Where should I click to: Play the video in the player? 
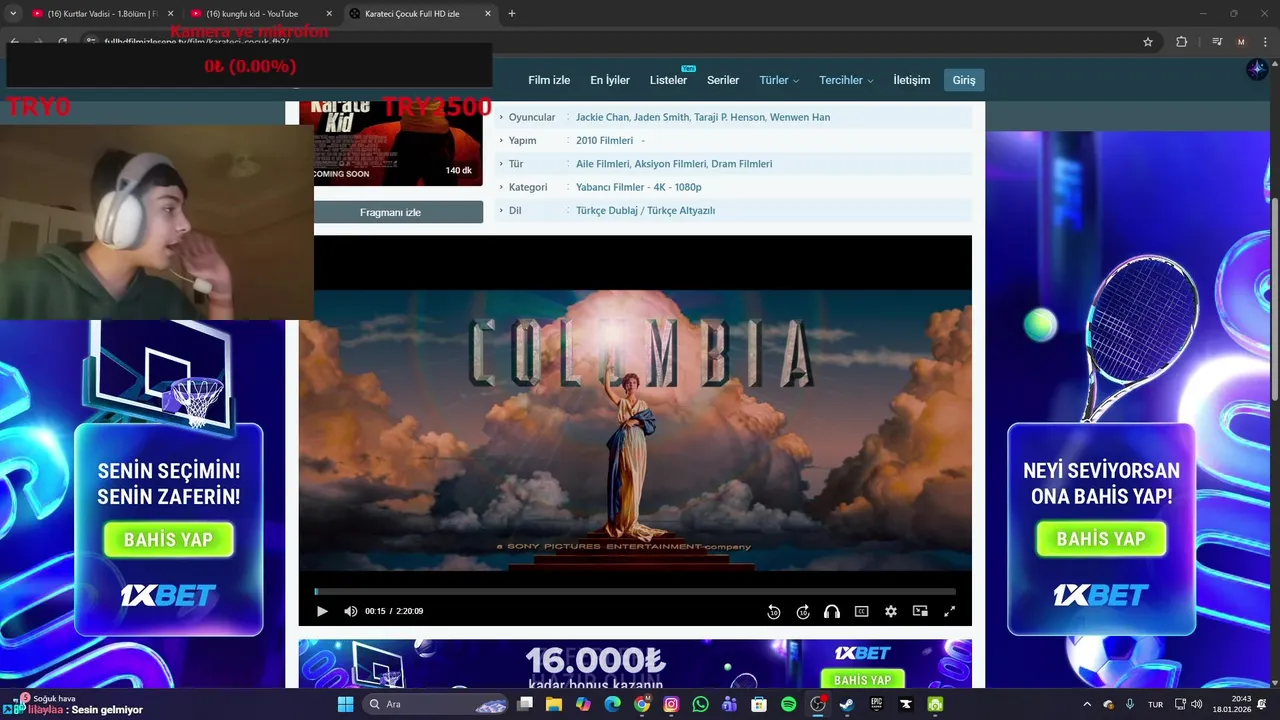[x=322, y=611]
